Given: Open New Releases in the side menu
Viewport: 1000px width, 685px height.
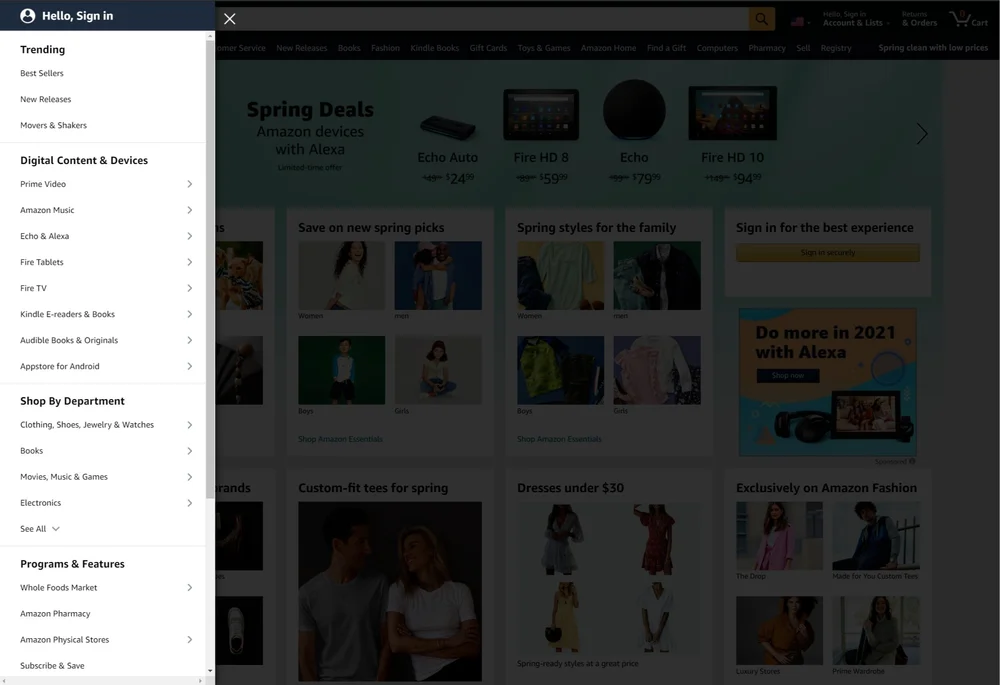Looking at the screenshot, I should (46, 99).
